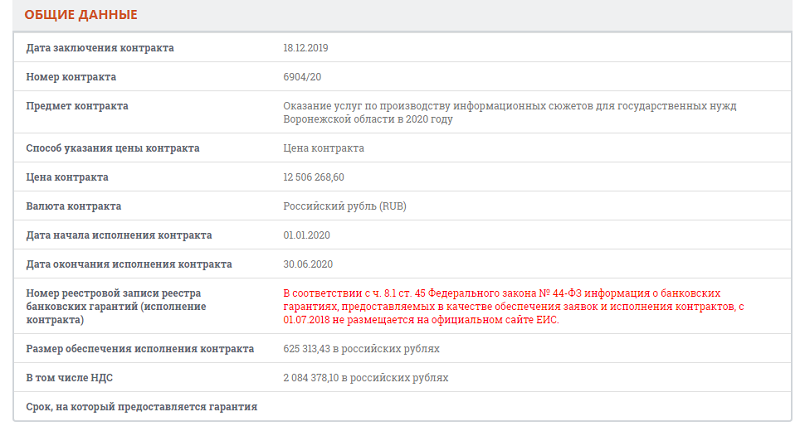This screenshot has width=800, height=431.
Task: Click currency value Российский рубль (RUB)
Action: 345,207
